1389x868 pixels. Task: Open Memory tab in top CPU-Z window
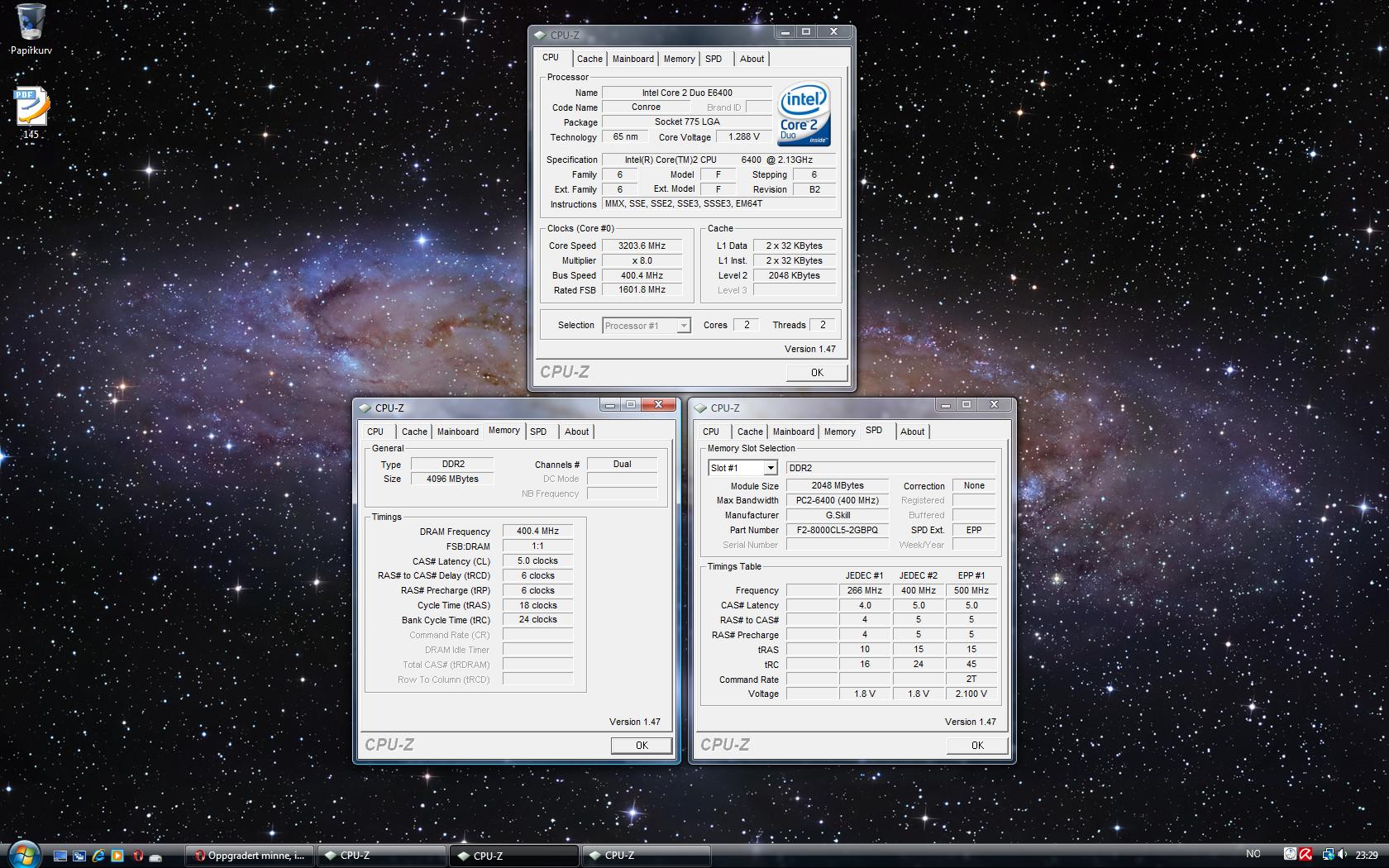[x=679, y=59]
